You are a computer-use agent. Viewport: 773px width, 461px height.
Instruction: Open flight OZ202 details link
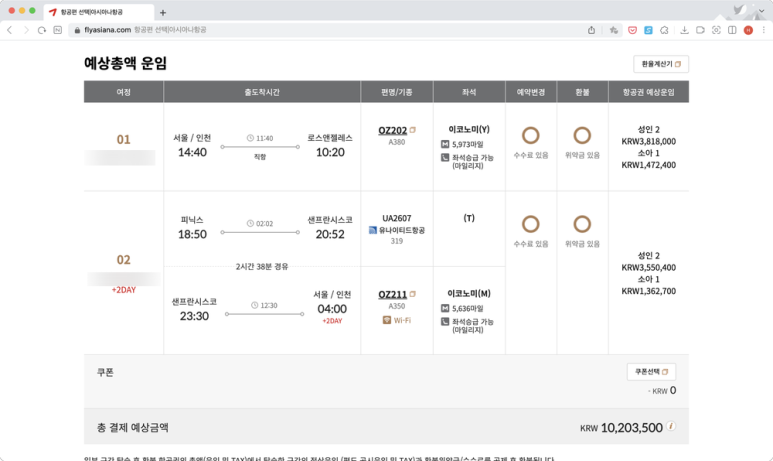(x=392, y=130)
